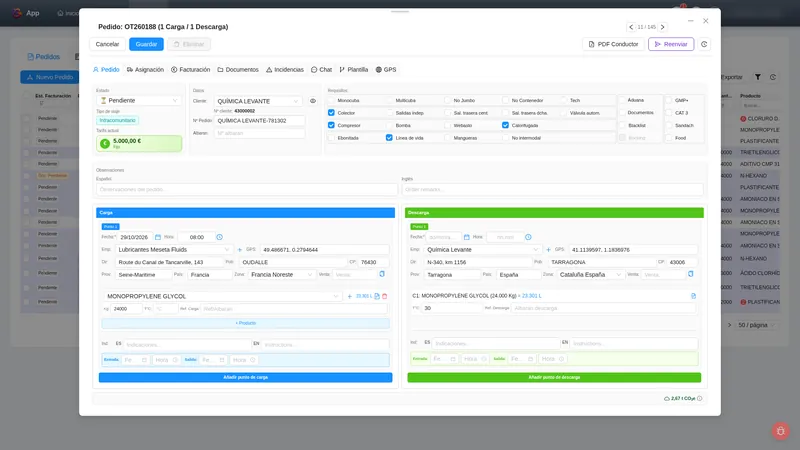Open the Cataluña España zone dropdown
Image resolution: width=800 pixels, height=450 pixels.
click(590, 274)
